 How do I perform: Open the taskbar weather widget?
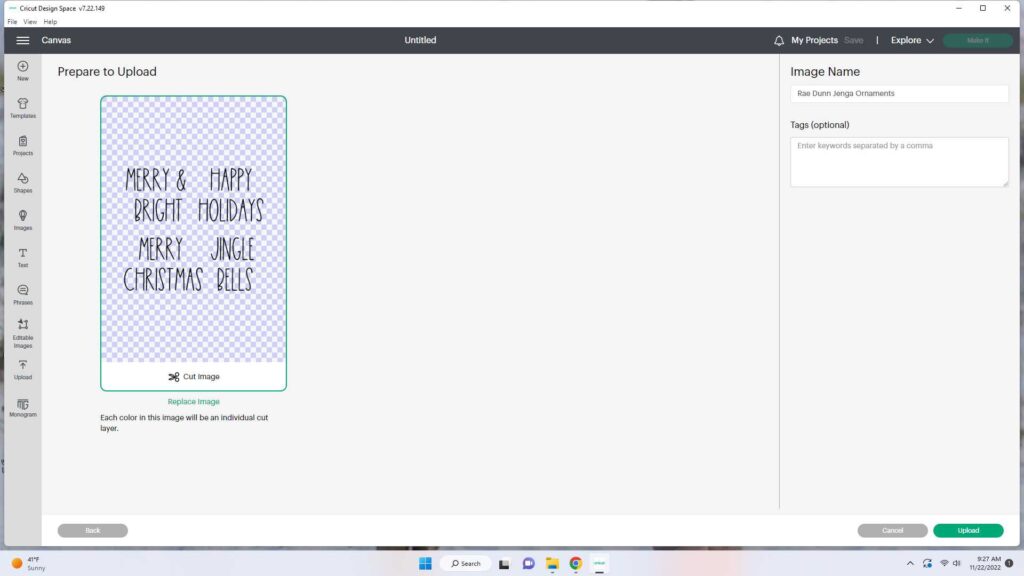pos(29,564)
